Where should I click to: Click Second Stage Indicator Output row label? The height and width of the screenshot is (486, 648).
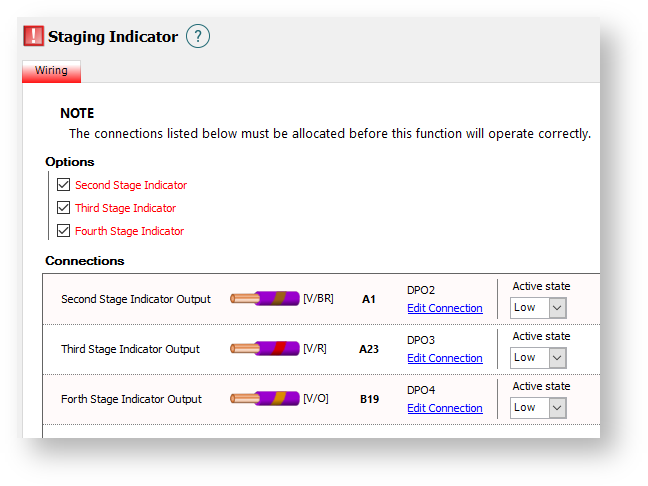click(136, 299)
